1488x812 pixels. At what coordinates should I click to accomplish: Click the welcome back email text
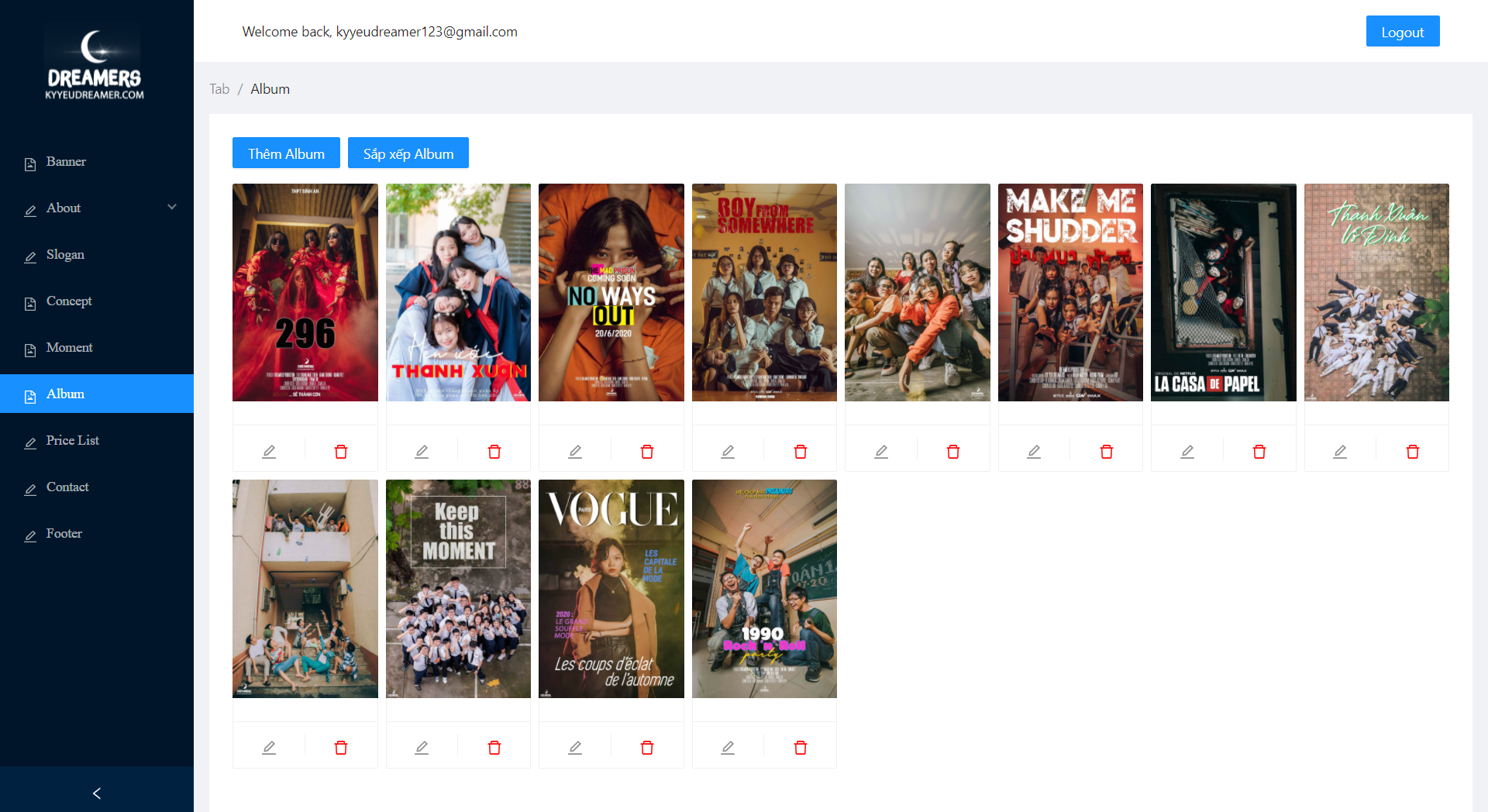(x=380, y=32)
